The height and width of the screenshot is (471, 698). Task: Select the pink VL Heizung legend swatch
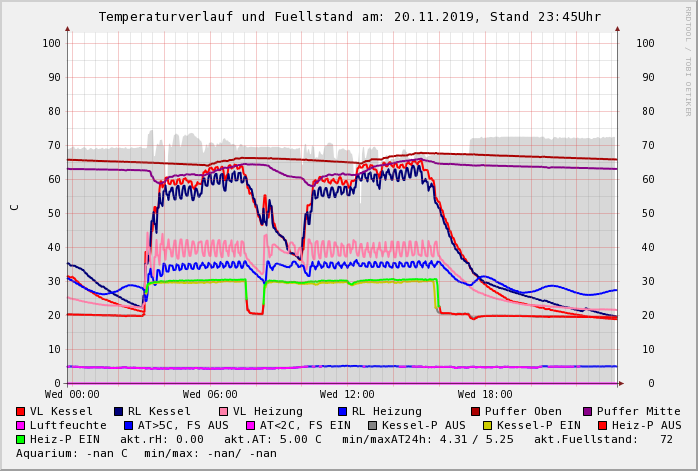tap(224, 412)
